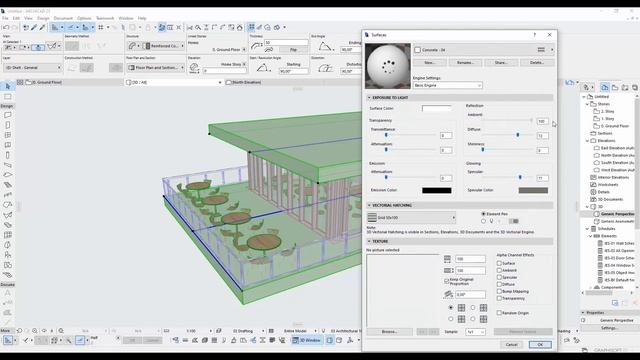Click the New... button in Surfaces dialog
This screenshot has width=640, height=360.
coord(429,62)
